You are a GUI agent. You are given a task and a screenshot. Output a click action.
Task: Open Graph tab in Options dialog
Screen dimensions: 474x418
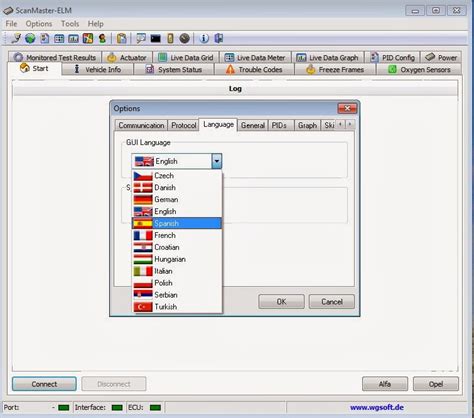pyautogui.click(x=307, y=125)
